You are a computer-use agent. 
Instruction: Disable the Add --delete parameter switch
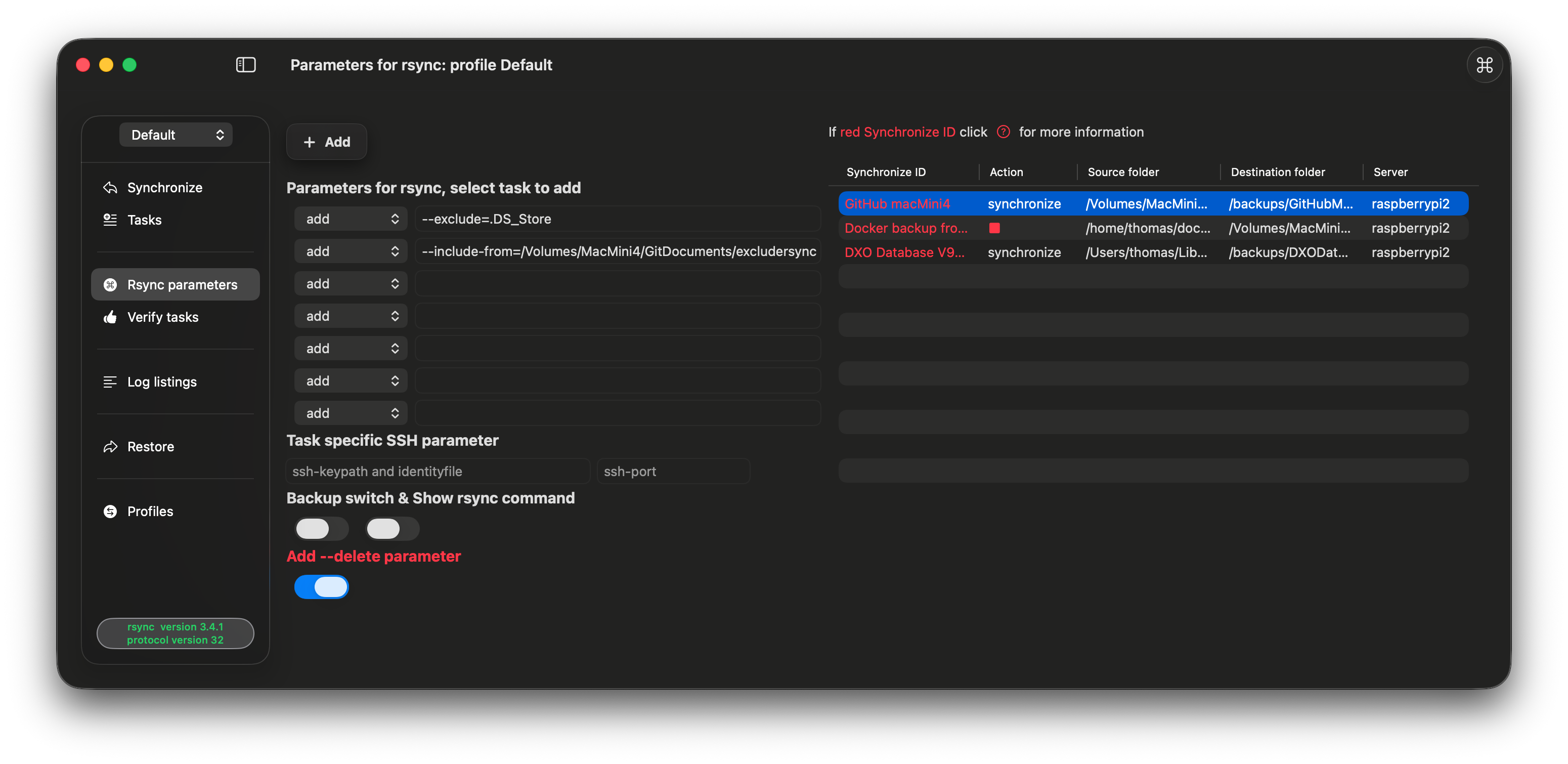coord(321,587)
